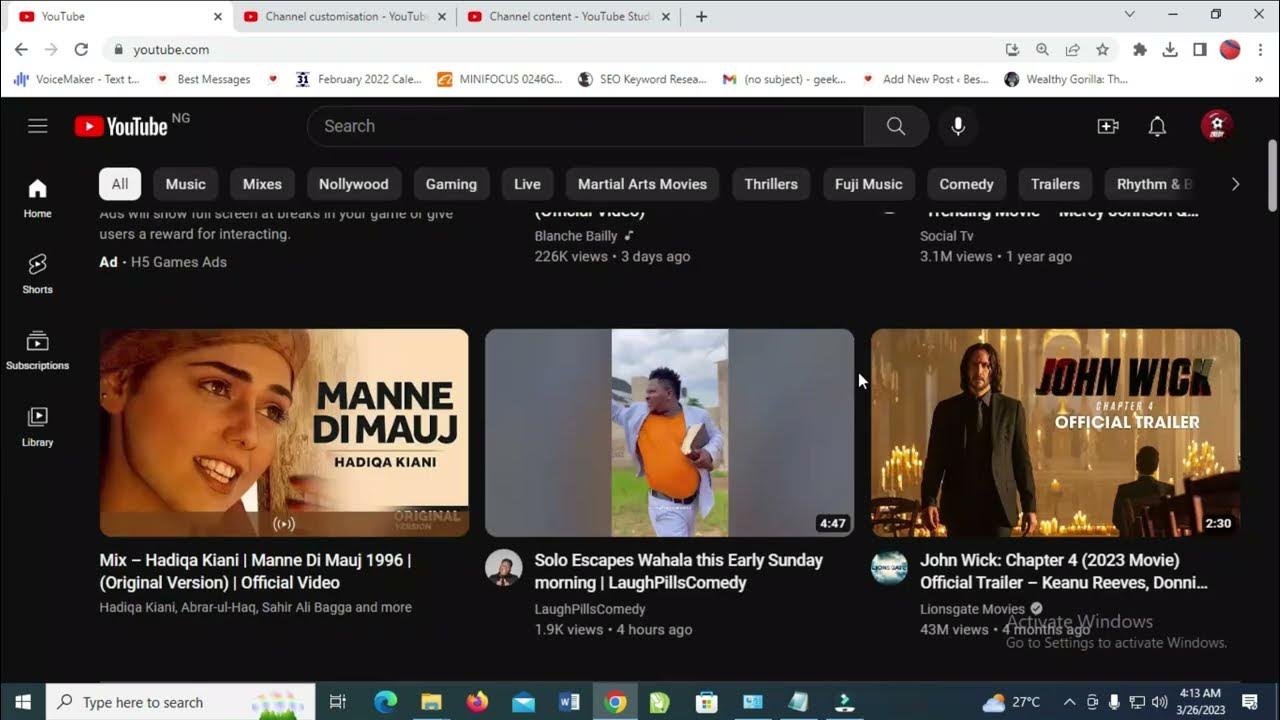The image size is (1280, 720).
Task: Click the YouTube logo
Action: [121, 126]
